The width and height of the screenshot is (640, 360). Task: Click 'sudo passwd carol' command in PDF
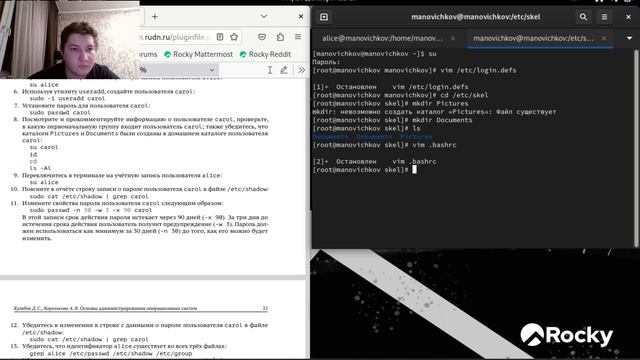(x=60, y=112)
